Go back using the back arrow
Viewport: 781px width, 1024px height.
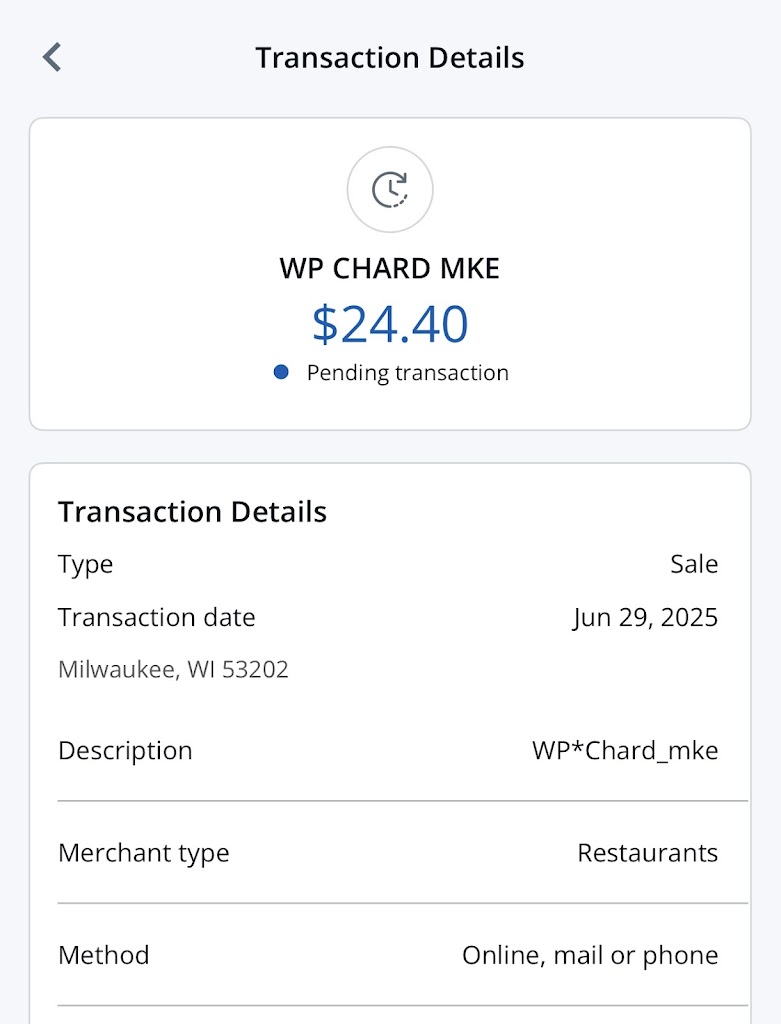click(x=53, y=57)
